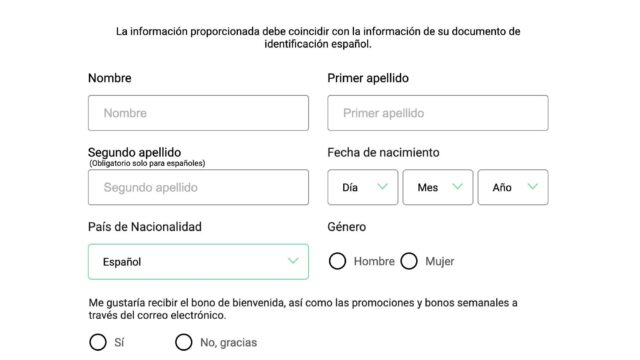
Task: Click the chevron arrow in Año selector
Action: tap(533, 187)
